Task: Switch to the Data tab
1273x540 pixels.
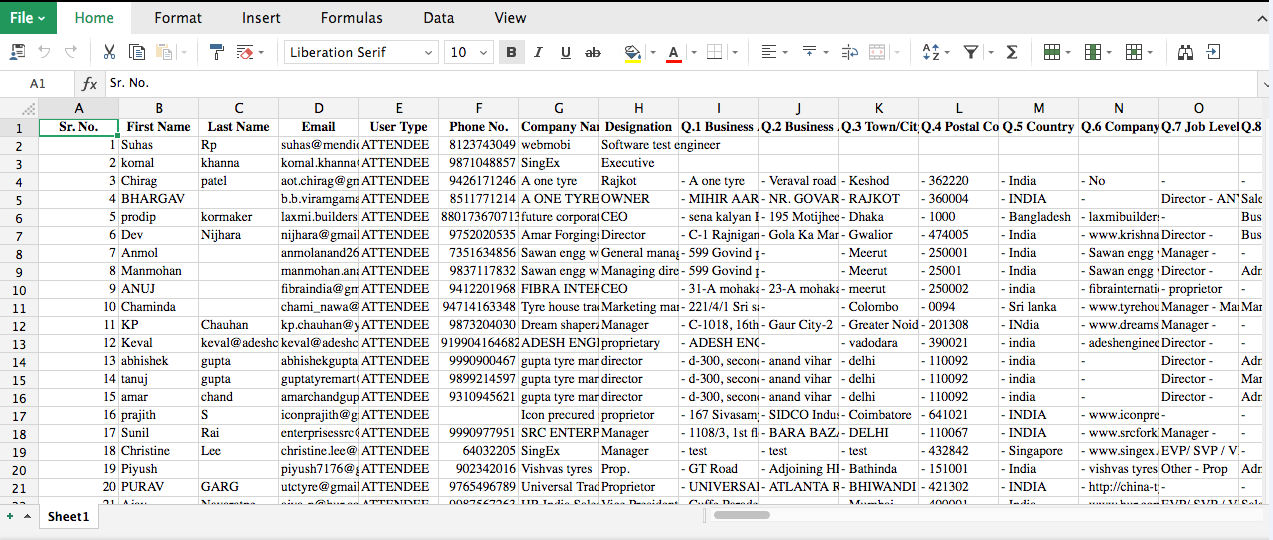Action: (438, 18)
